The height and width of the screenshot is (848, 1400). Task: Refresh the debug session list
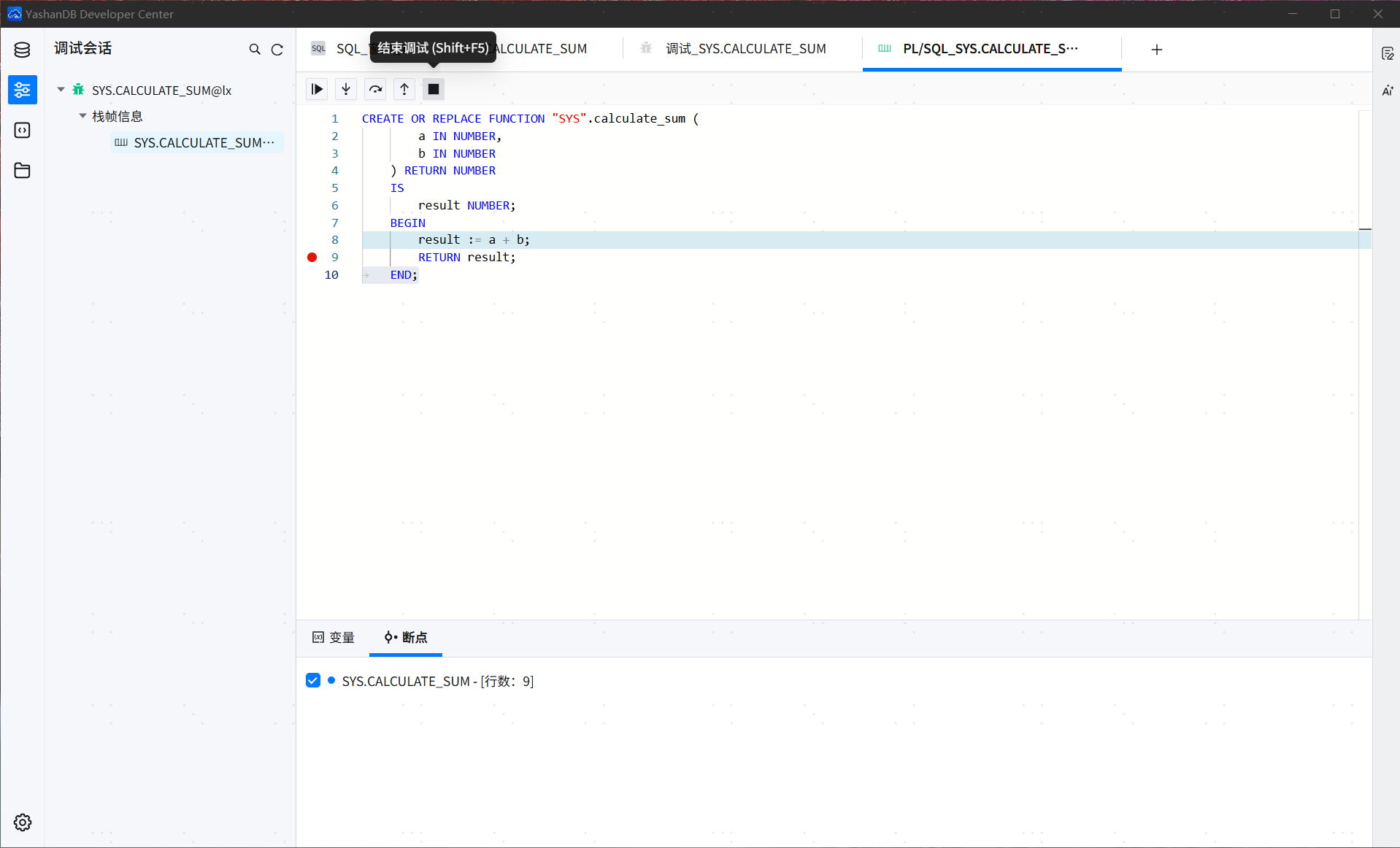tap(277, 50)
